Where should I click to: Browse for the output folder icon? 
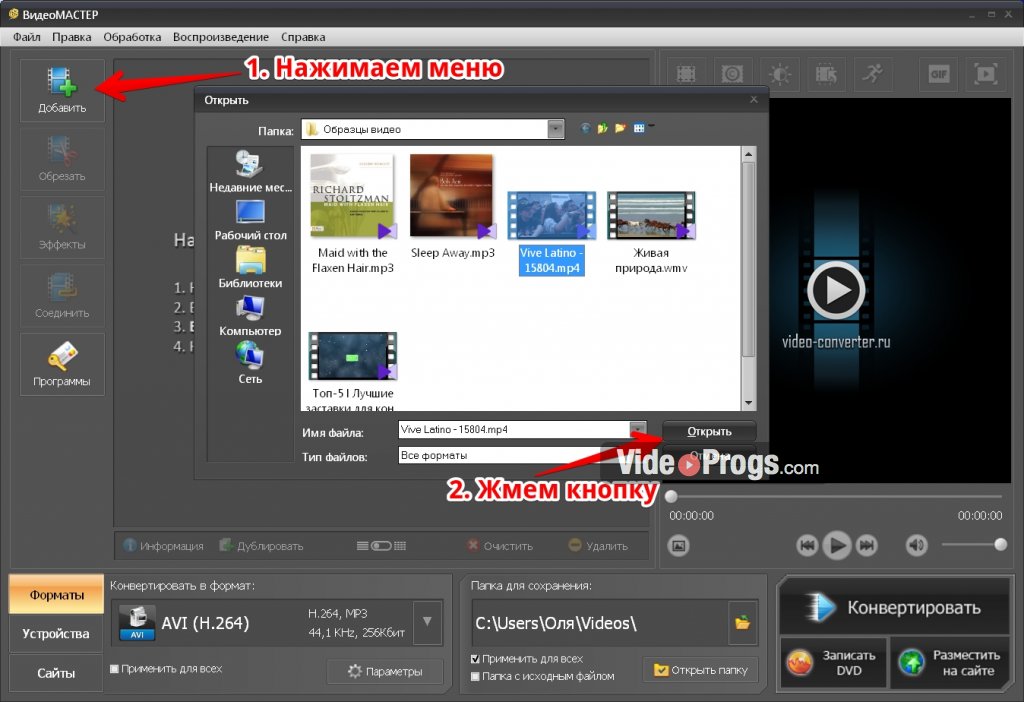point(743,623)
